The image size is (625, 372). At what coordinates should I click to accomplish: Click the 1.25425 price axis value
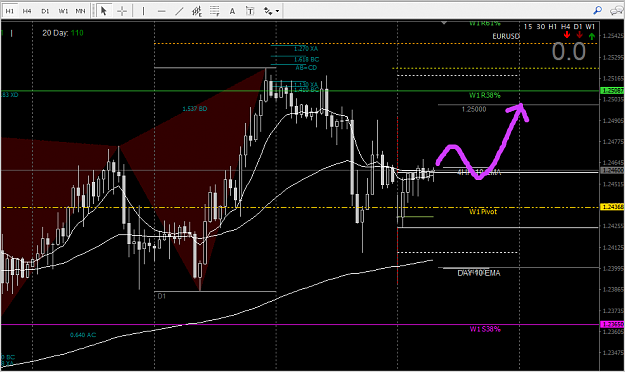(613, 36)
